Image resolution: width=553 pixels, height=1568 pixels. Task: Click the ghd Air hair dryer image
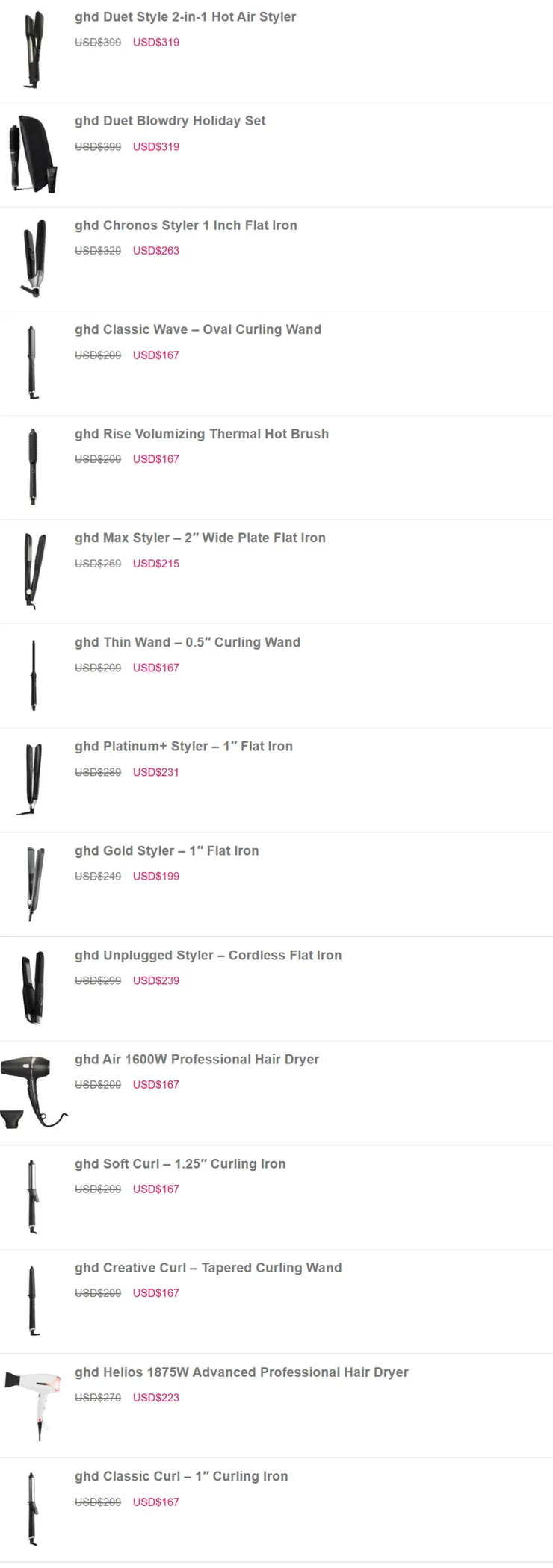(x=34, y=1092)
